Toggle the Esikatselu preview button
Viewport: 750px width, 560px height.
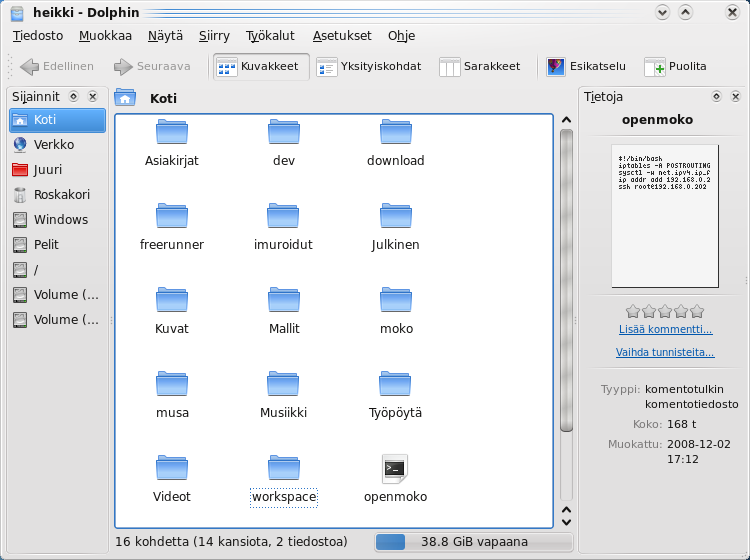pos(586,67)
